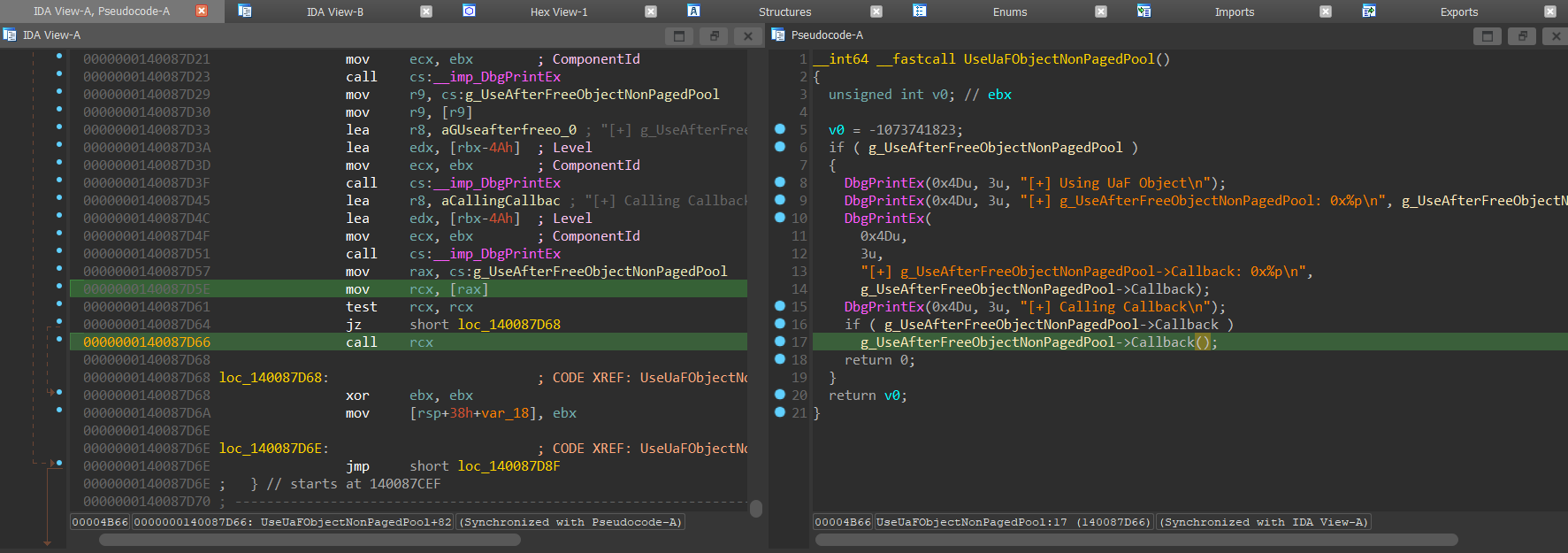
Task: Switch to the Enums tab
Action: [1010, 12]
